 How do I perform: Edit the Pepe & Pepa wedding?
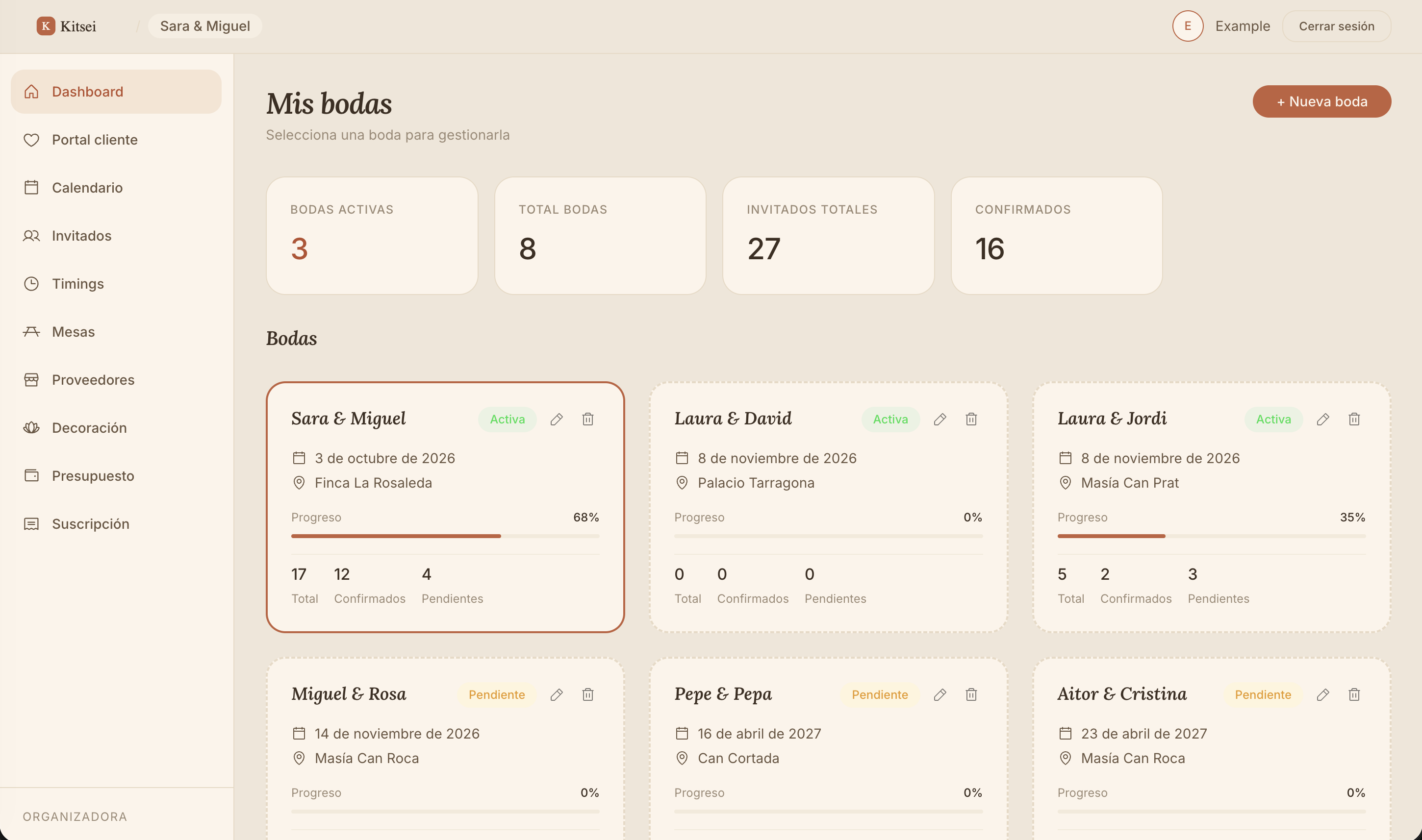940,694
